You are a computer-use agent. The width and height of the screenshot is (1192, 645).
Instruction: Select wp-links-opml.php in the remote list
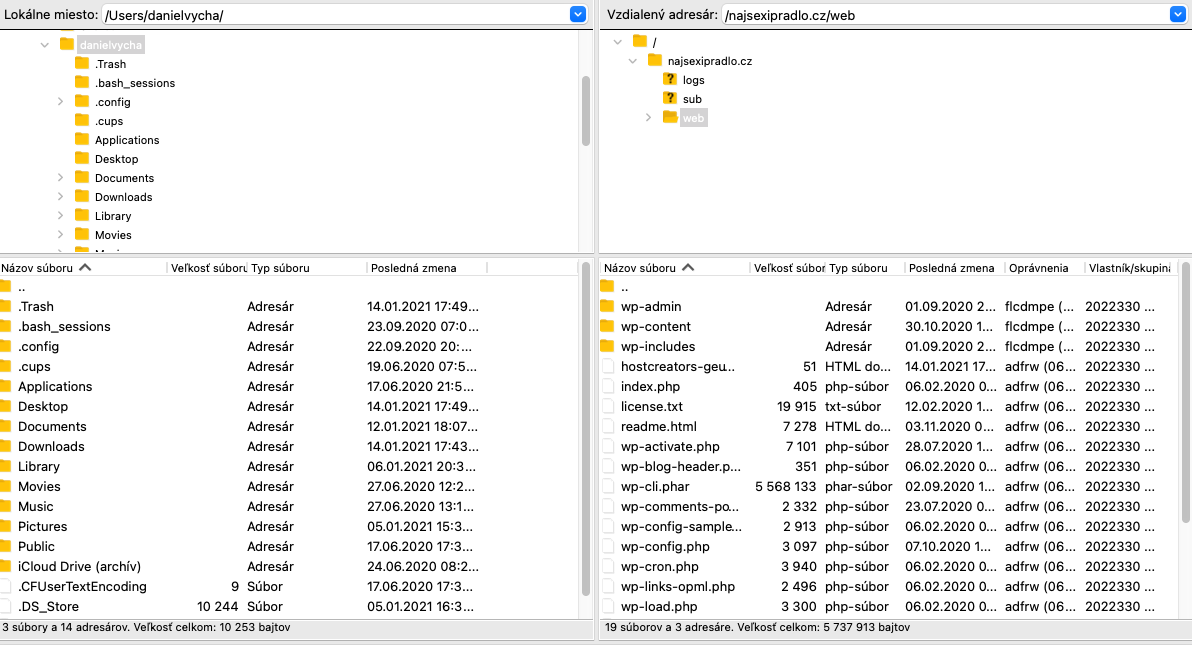point(889,586)
